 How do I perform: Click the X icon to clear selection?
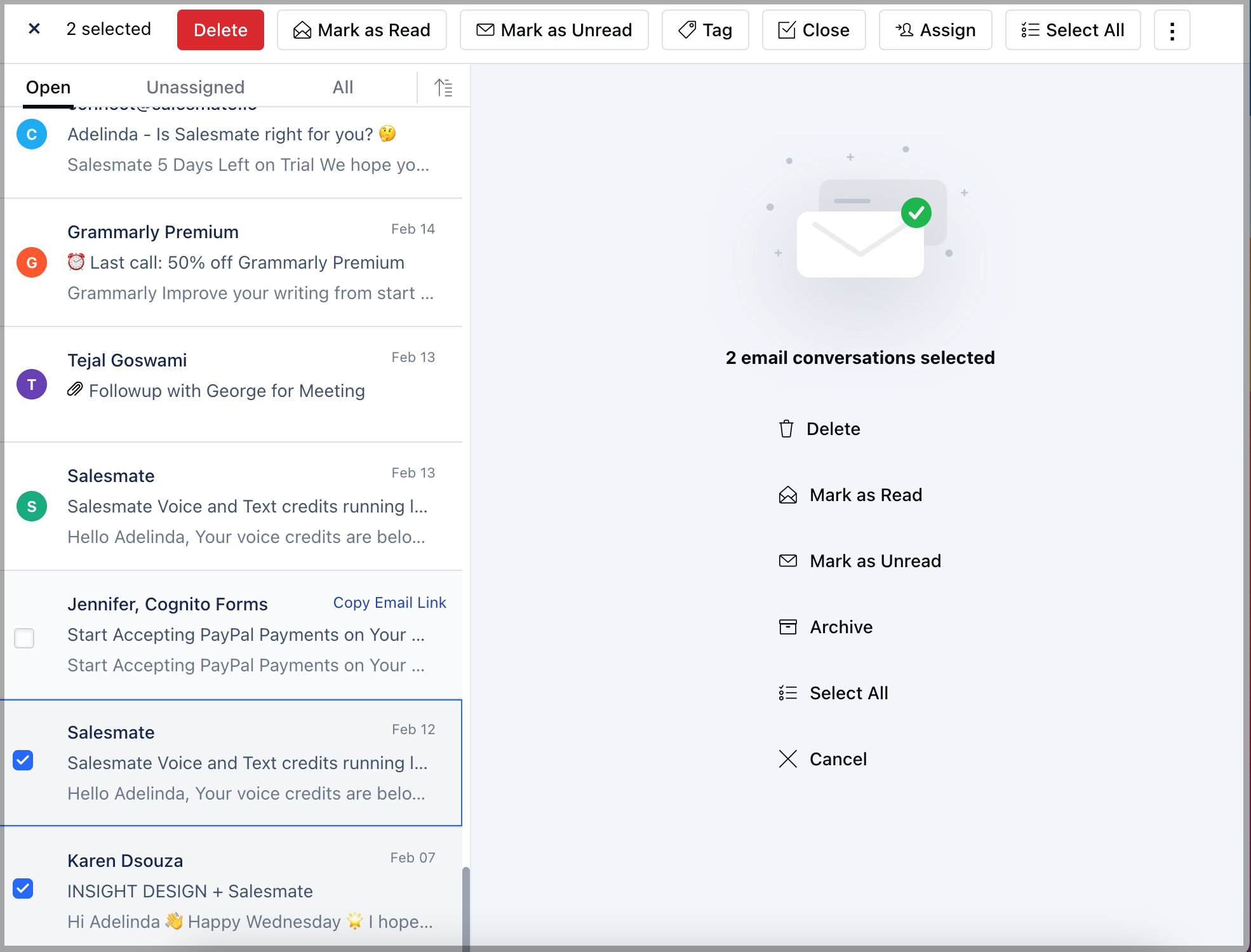coord(34,29)
